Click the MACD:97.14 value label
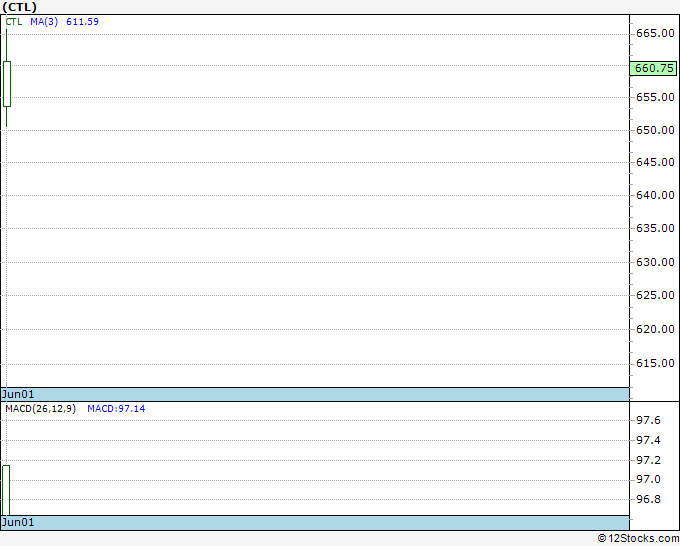This screenshot has height=546, width=680. click(116, 409)
